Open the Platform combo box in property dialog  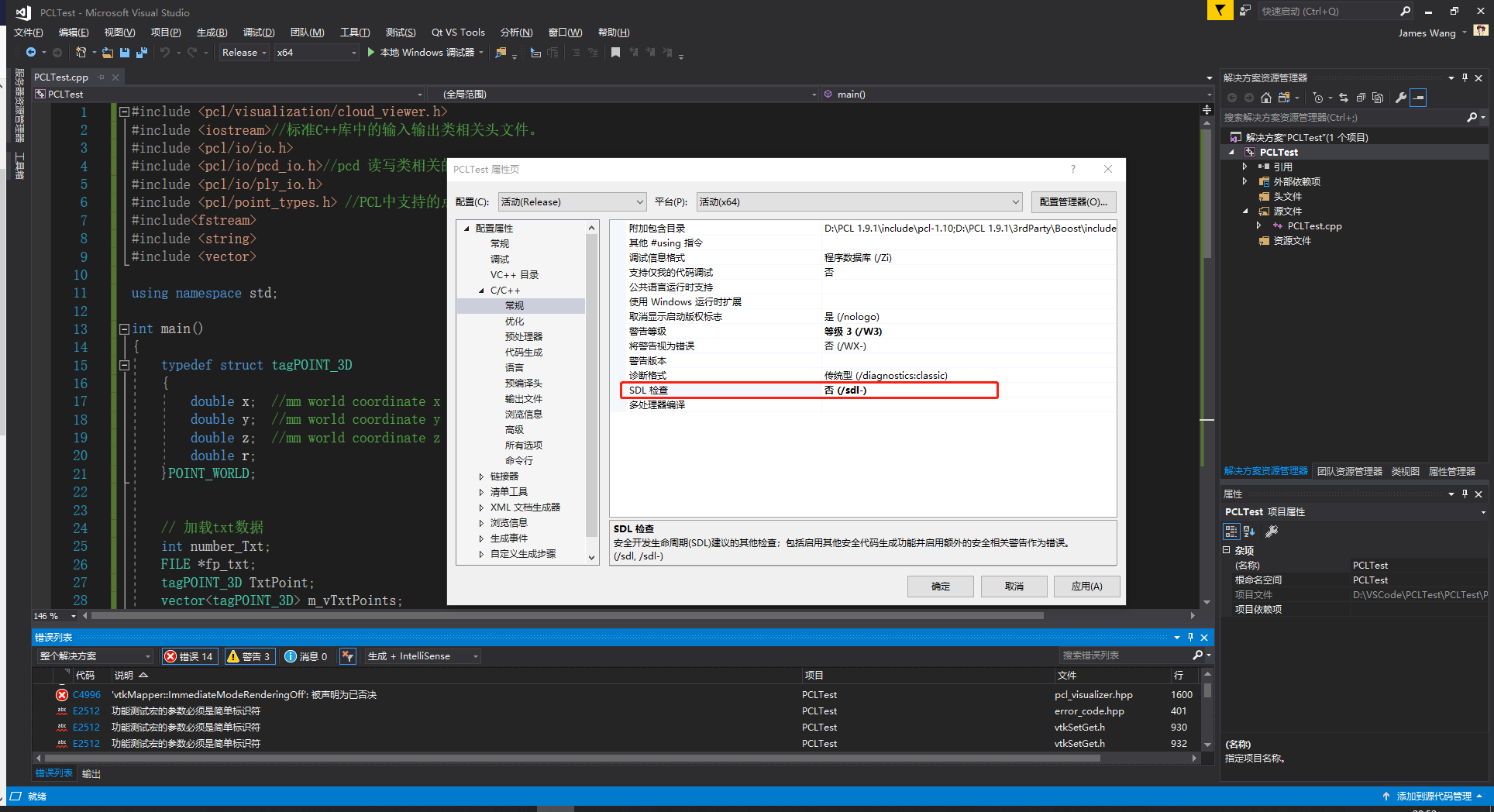pos(859,201)
